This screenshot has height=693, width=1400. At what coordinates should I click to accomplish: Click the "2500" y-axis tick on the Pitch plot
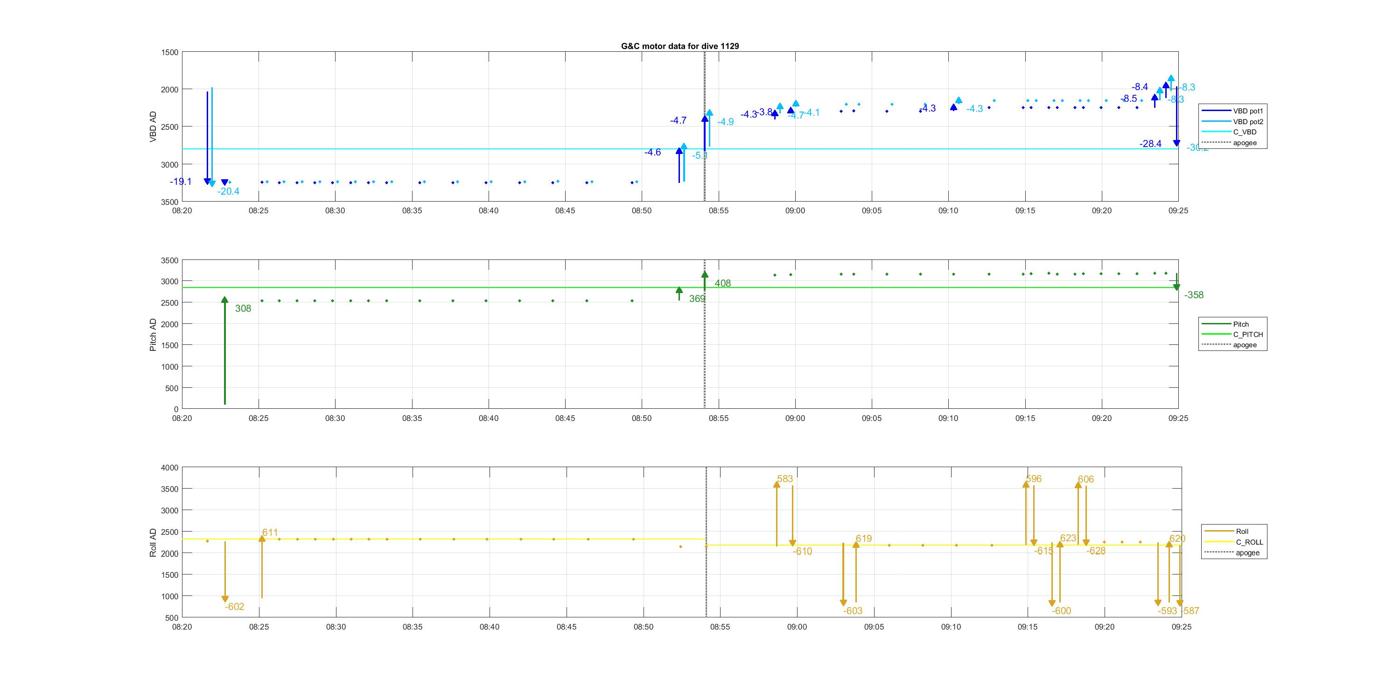click(x=169, y=303)
